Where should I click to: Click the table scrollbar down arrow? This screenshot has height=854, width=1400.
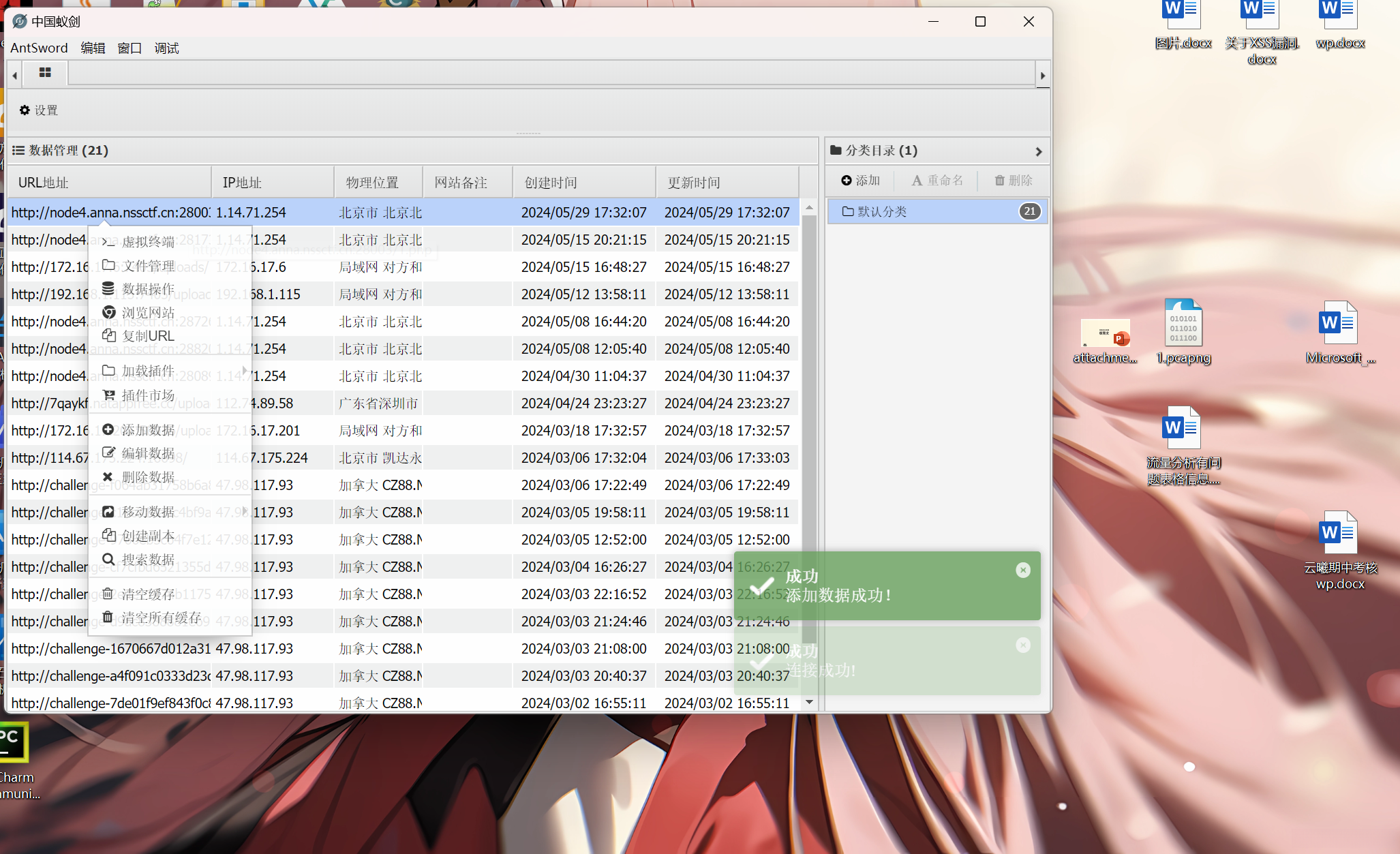coord(809,702)
